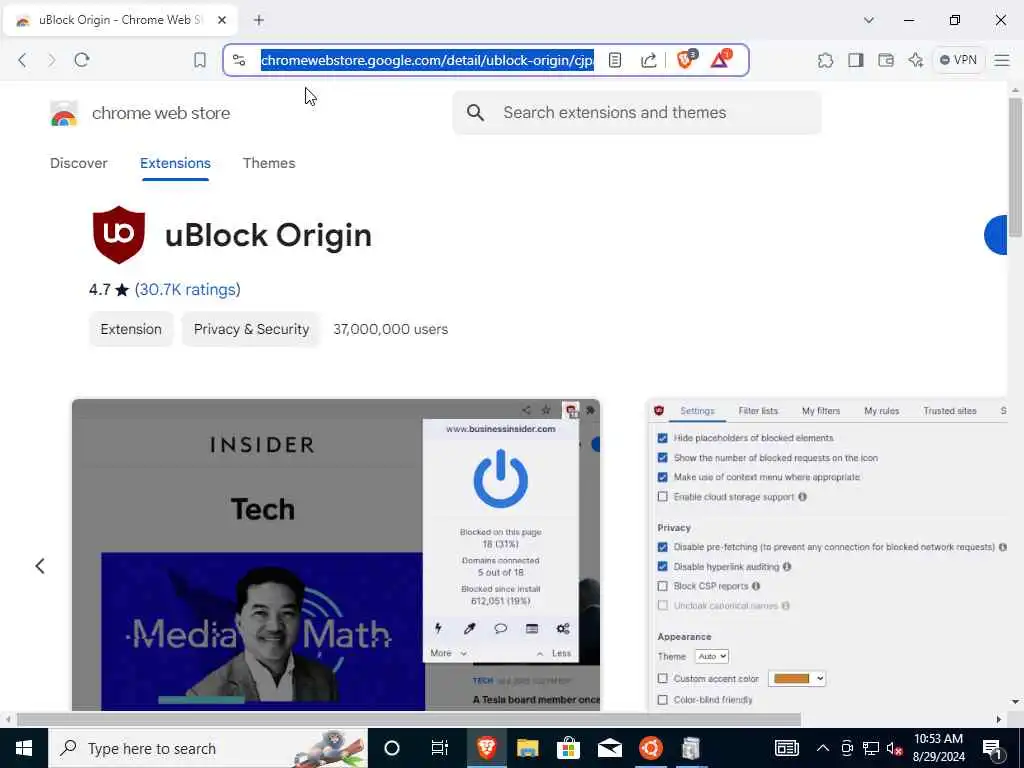Viewport: 1024px width, 768px height.
Task: Toggle reader mode icon in address bar
Action: coord(615,60)
